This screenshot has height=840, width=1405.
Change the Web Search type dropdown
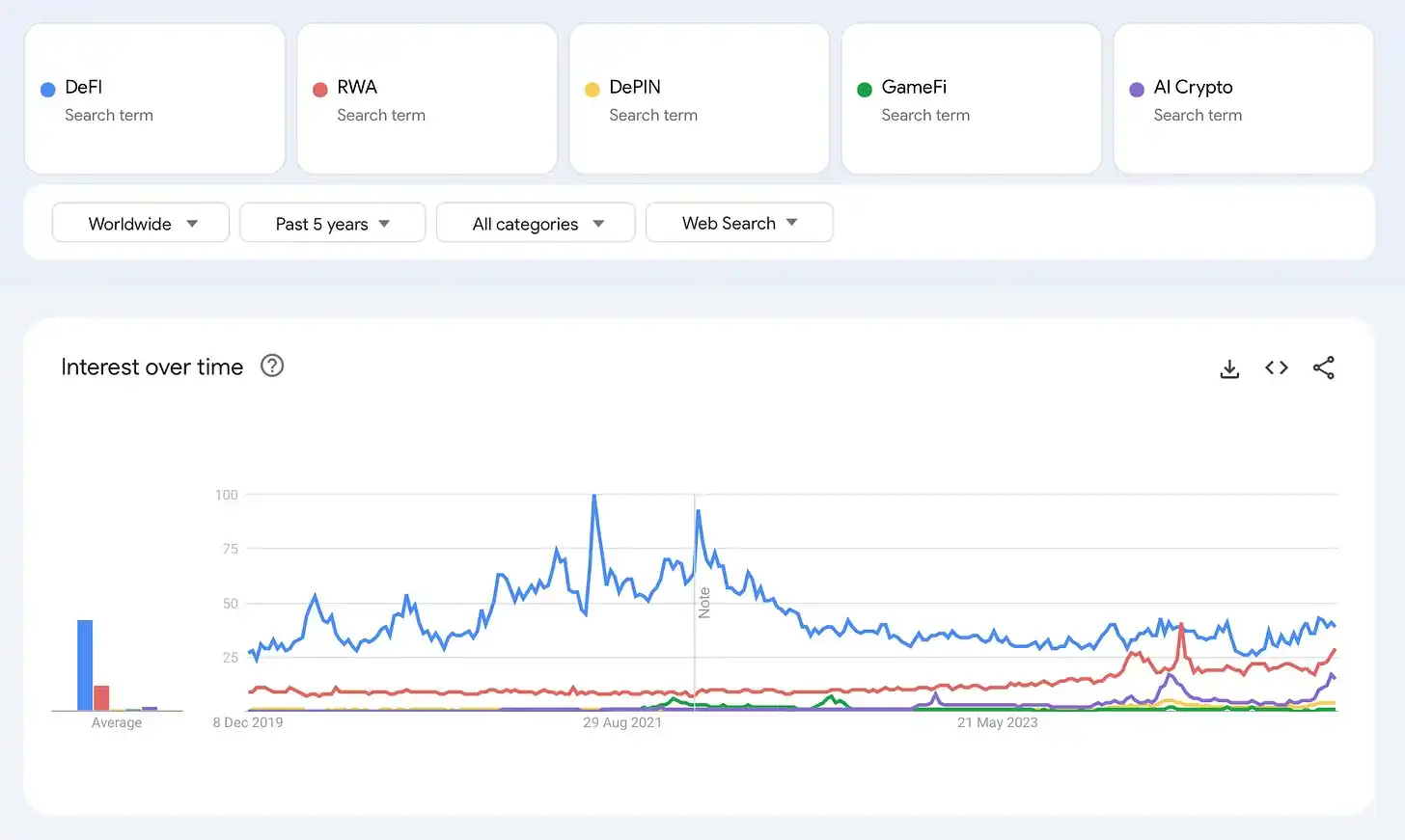739,223
